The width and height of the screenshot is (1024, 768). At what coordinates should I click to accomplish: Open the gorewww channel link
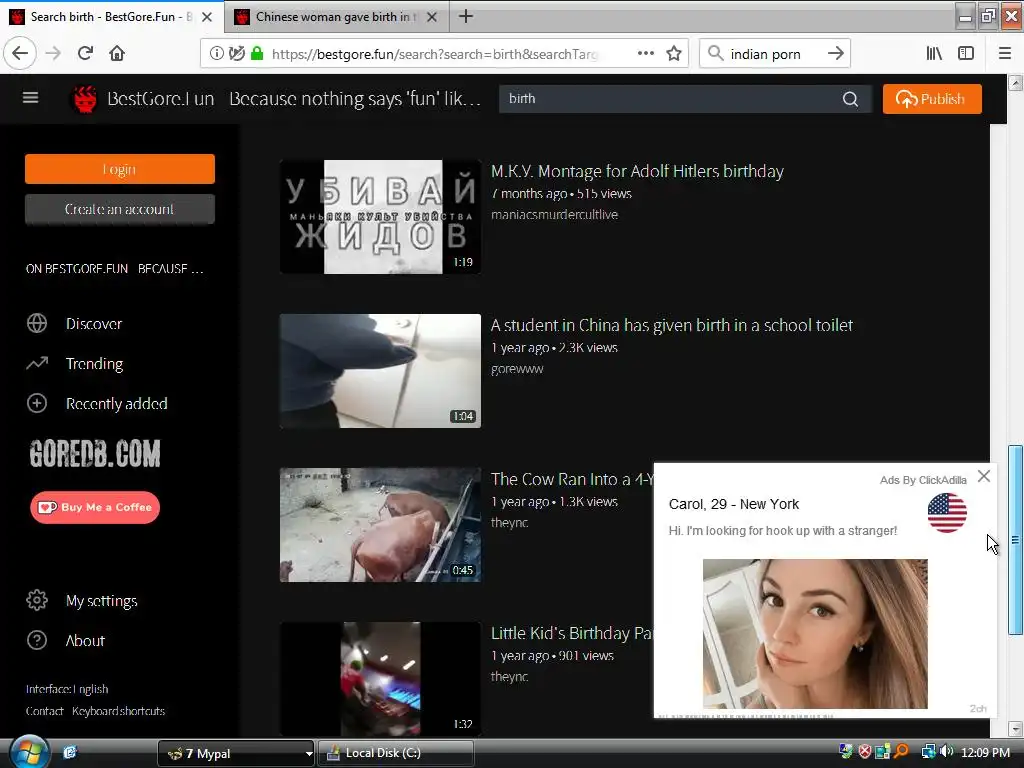click(x=517, y=368)
